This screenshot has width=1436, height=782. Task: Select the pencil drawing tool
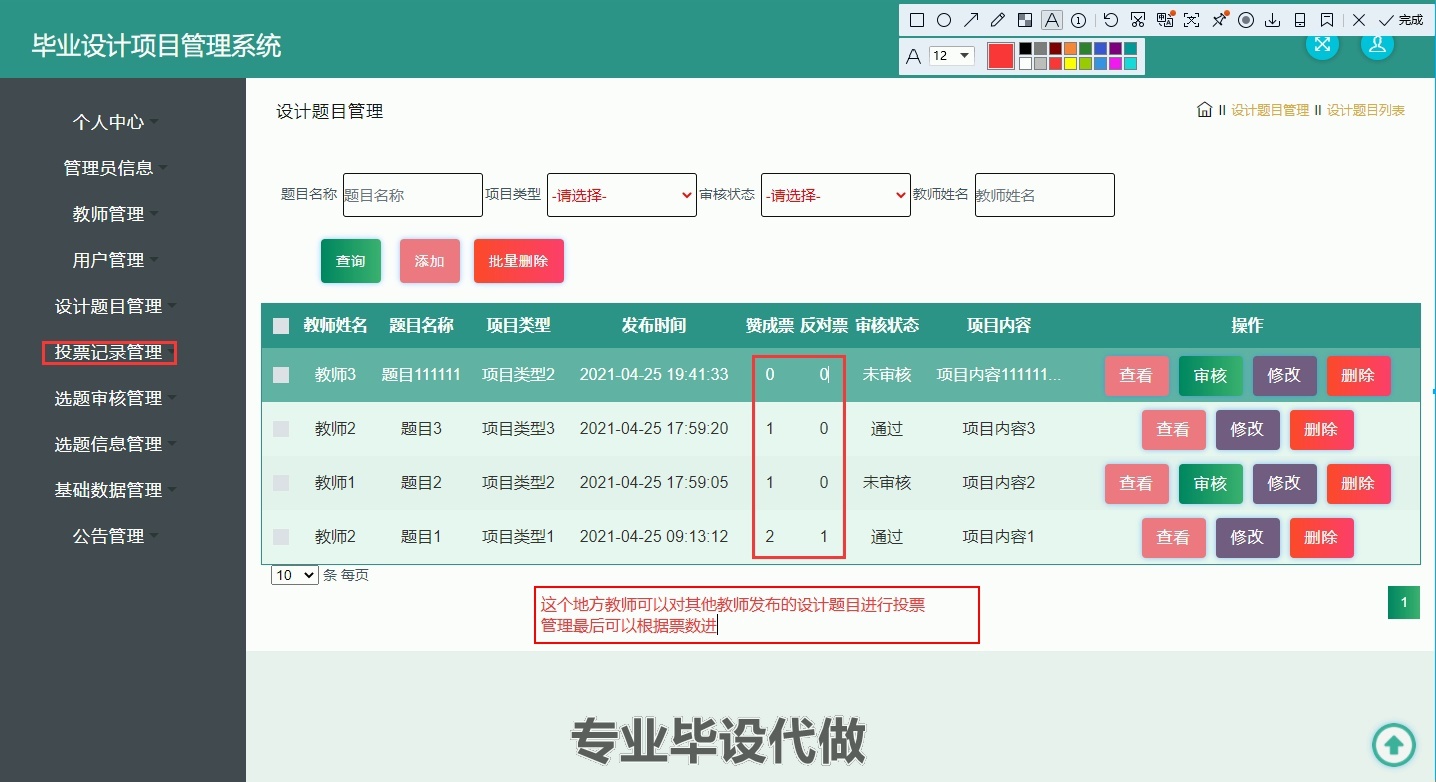pos(997,20)
